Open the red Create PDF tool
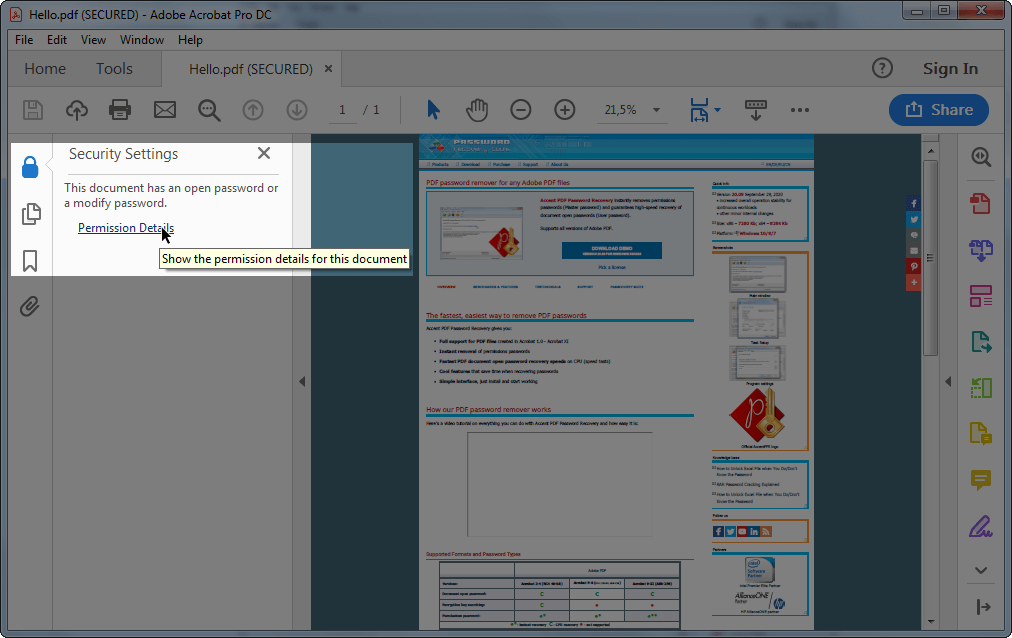The width and height of the screenshot is (1012, 638). pyautogui.click(x=981, y=204)
